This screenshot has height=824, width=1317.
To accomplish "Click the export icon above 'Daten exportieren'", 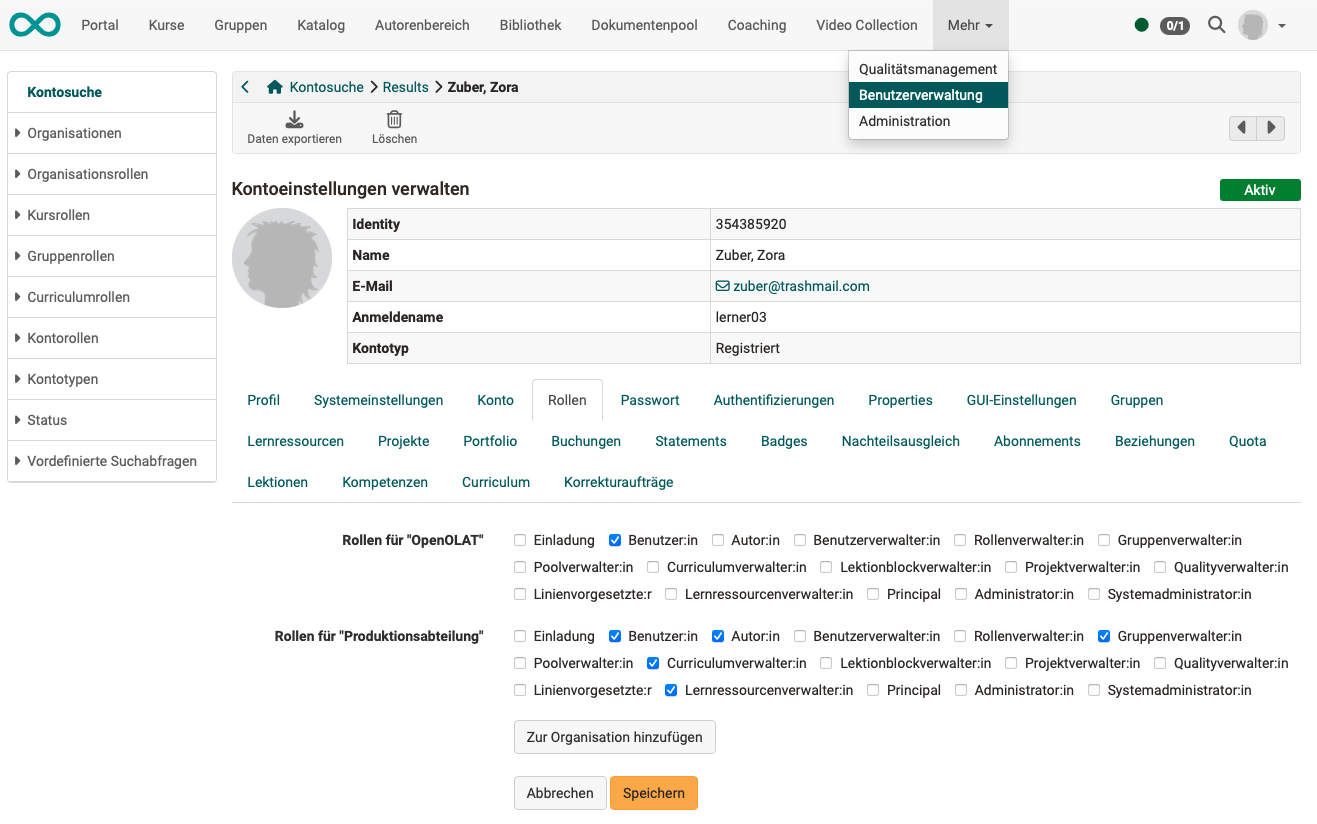I will pos(293,118).
